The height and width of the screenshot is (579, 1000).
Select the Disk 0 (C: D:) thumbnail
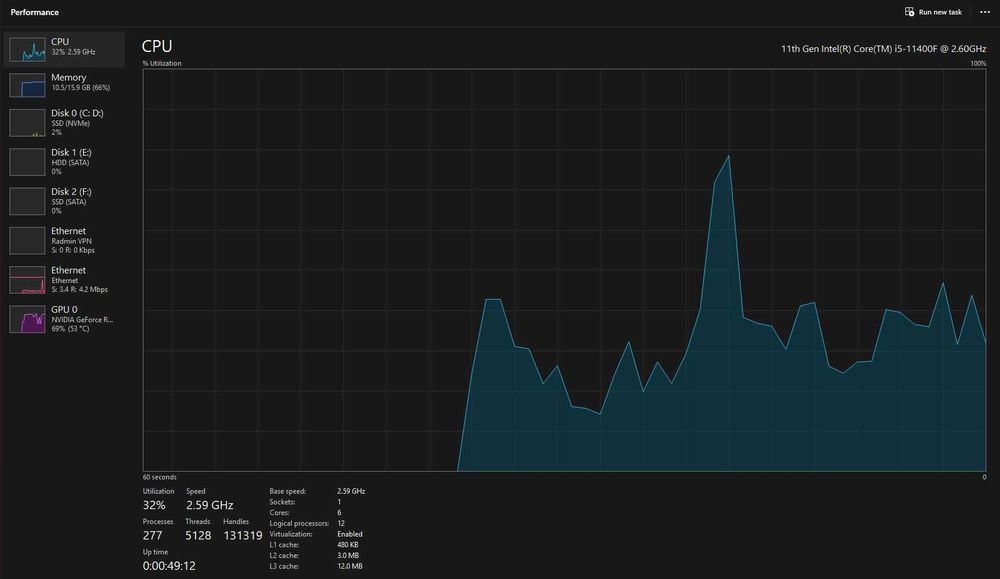tap(27, 122)
